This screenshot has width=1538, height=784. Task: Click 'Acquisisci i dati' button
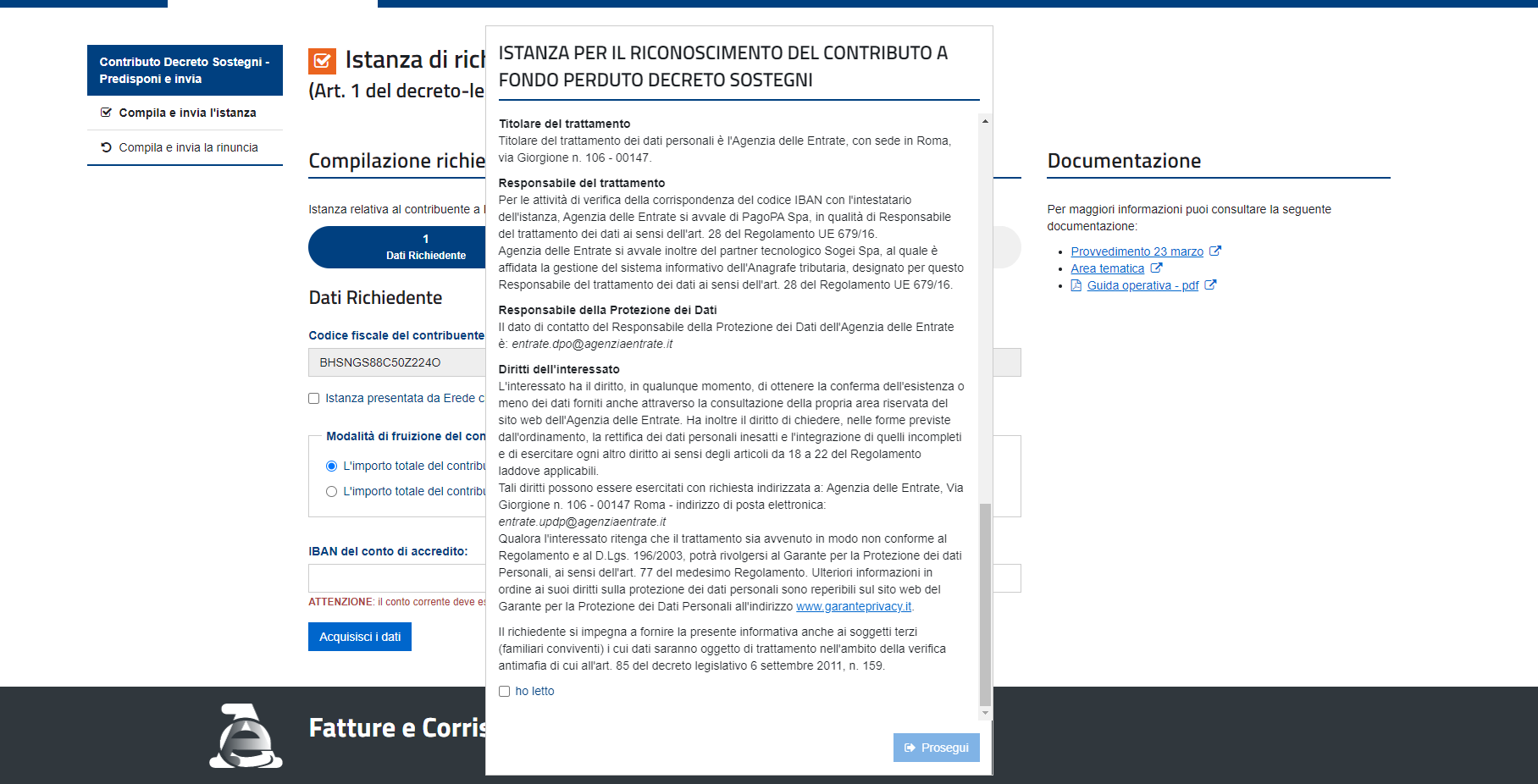(360, 637)
